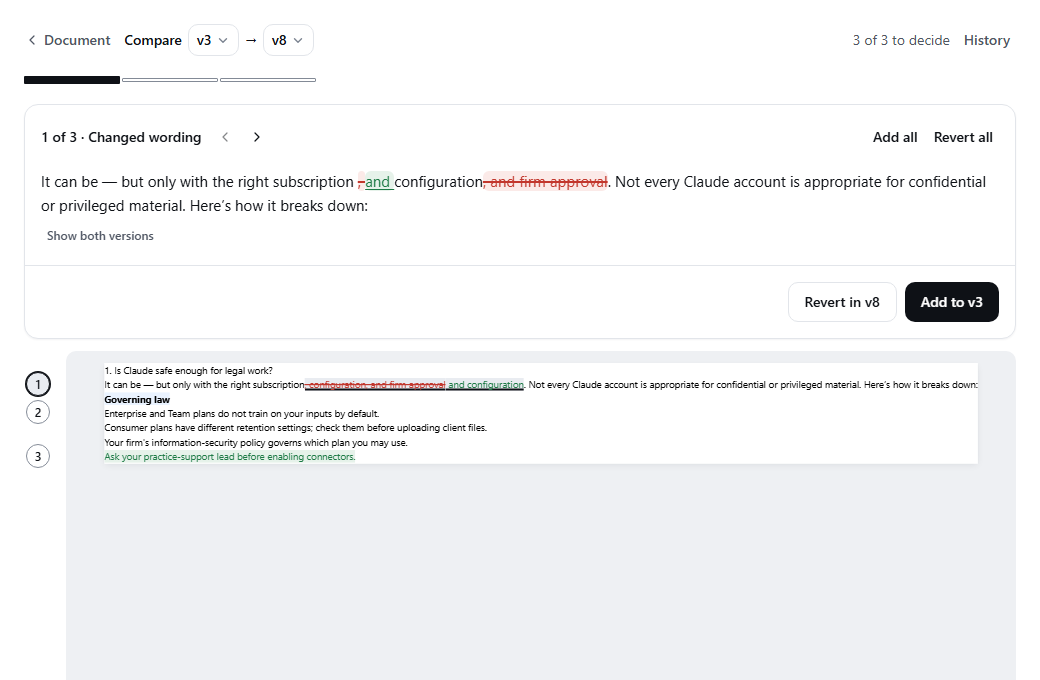The width and height of the screenshot is (1040, 680).
Task: Click 'Your firm's information-security policy' line
Action: pyautogui.click(x=255, y=442)
